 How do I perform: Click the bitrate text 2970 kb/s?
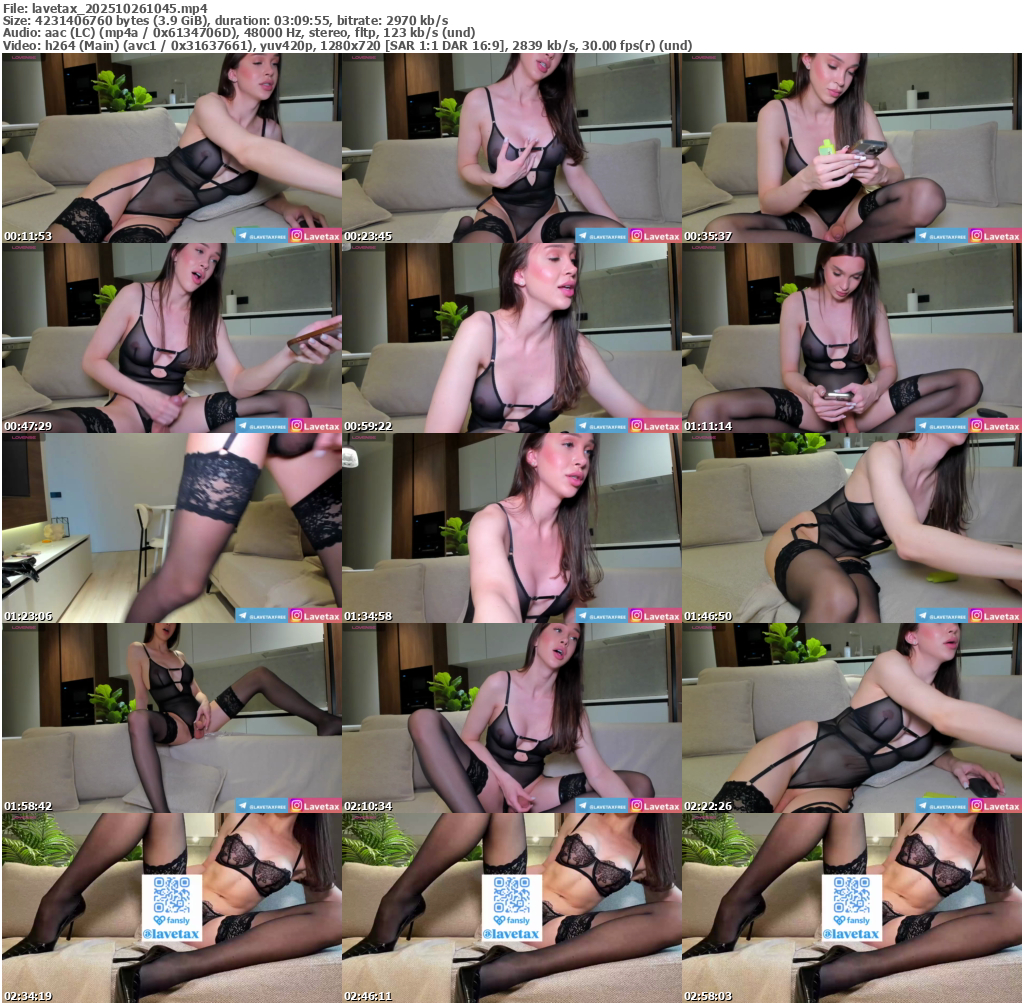[416, 21]
